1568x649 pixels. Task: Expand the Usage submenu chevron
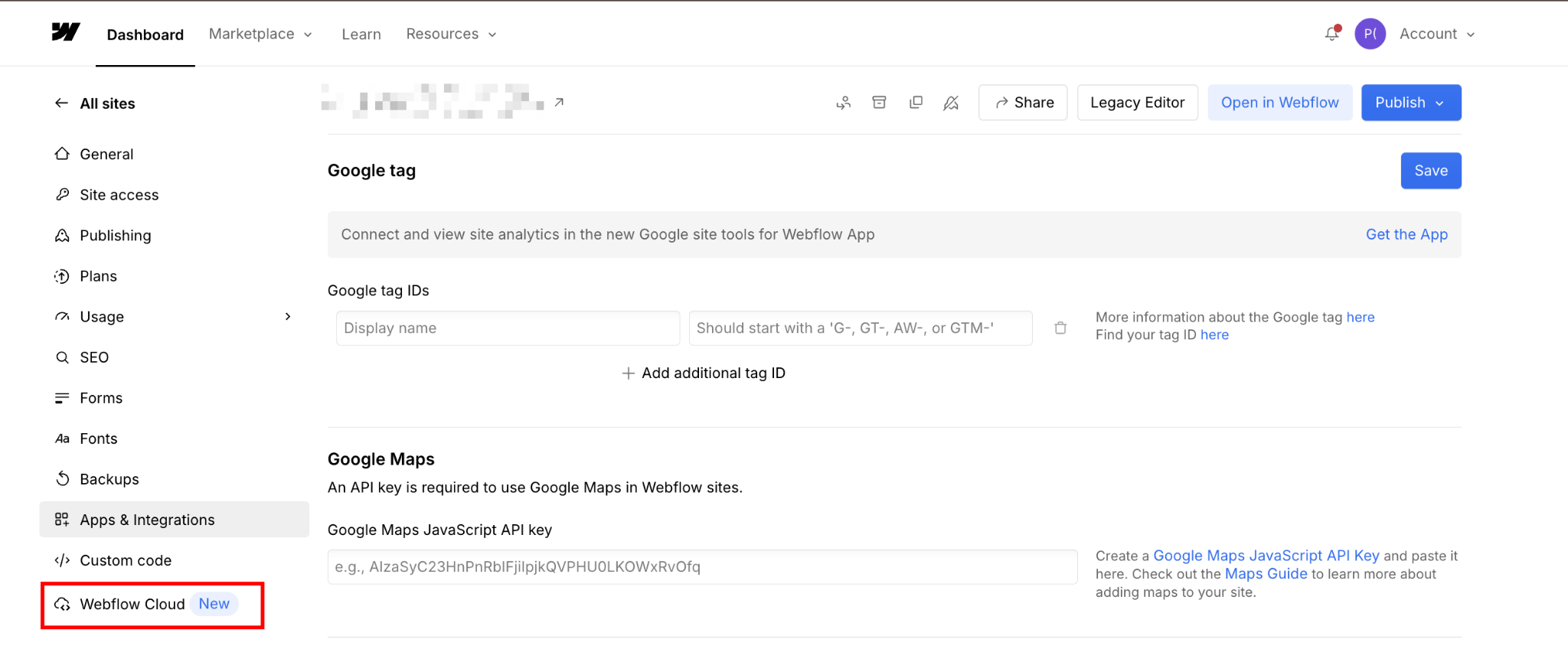tap(288, 316)
